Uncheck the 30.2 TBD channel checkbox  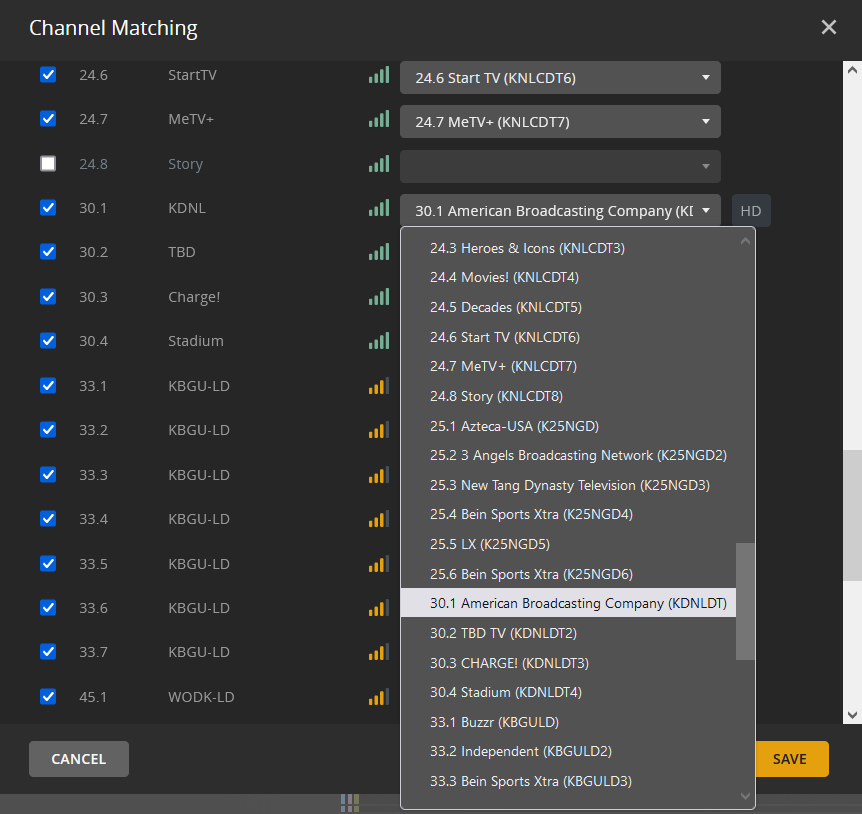tap(48, 252)
